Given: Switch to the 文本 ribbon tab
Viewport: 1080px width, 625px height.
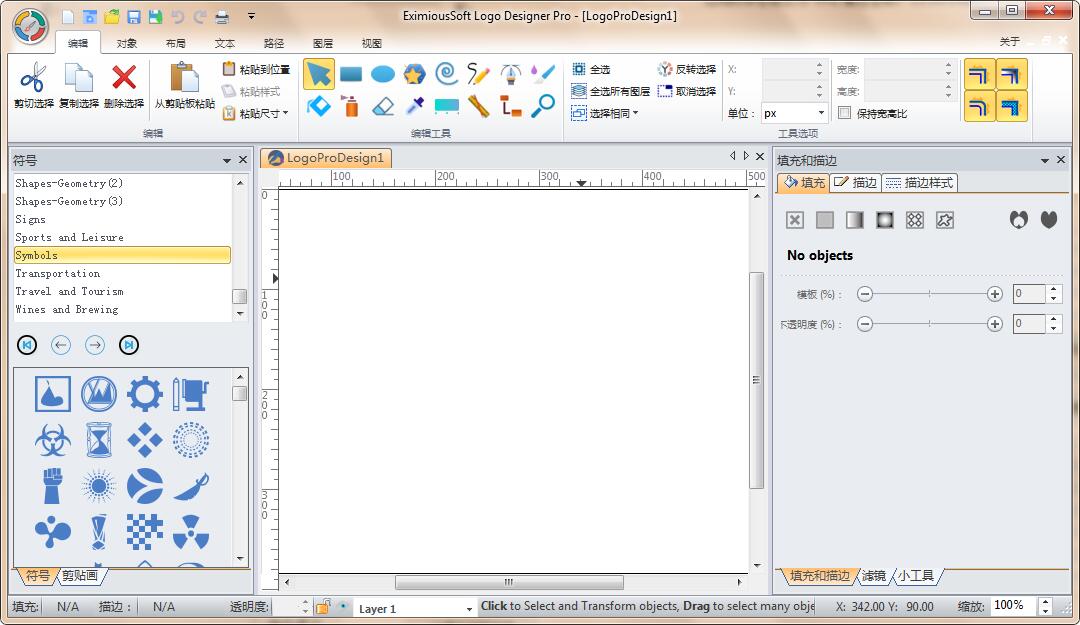Looking at the screenshot, I should click(225, 43).
